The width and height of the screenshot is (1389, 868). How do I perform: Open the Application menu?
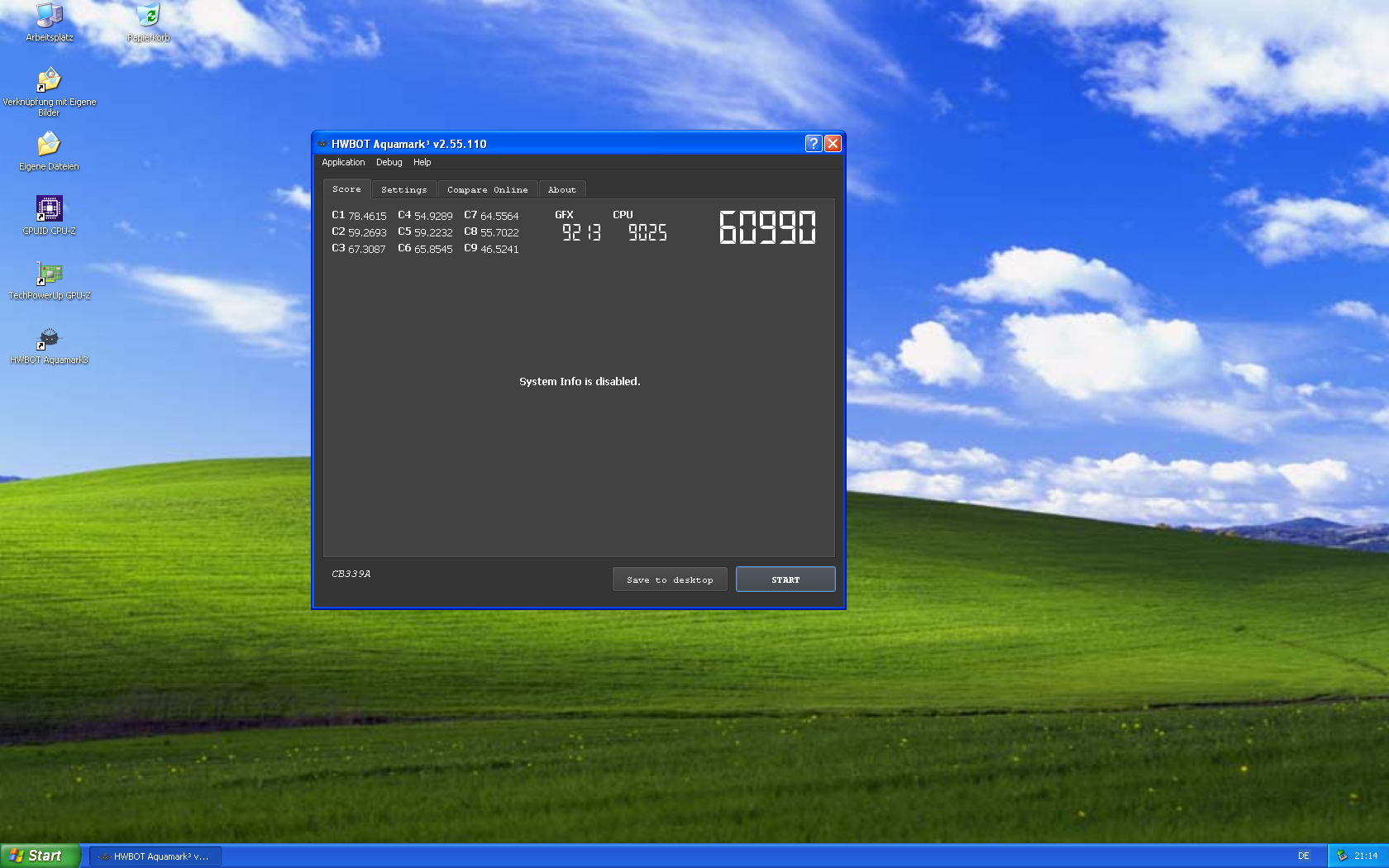click(x=343, y=163)
